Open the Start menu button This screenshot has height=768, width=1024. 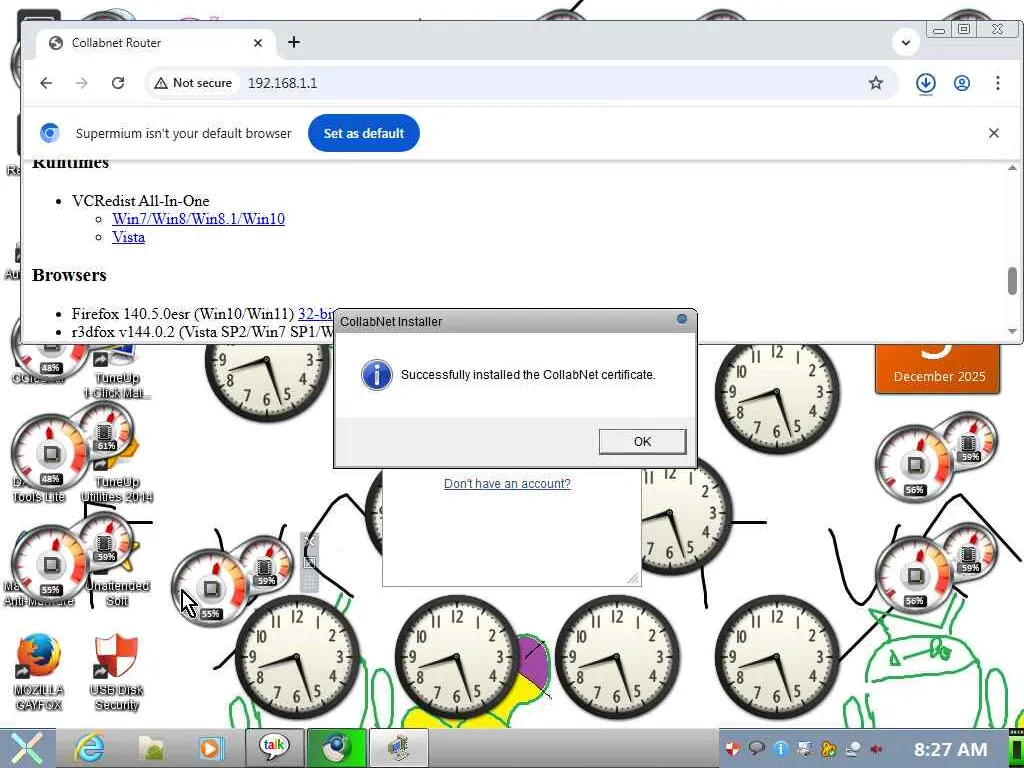click(26, 748)
